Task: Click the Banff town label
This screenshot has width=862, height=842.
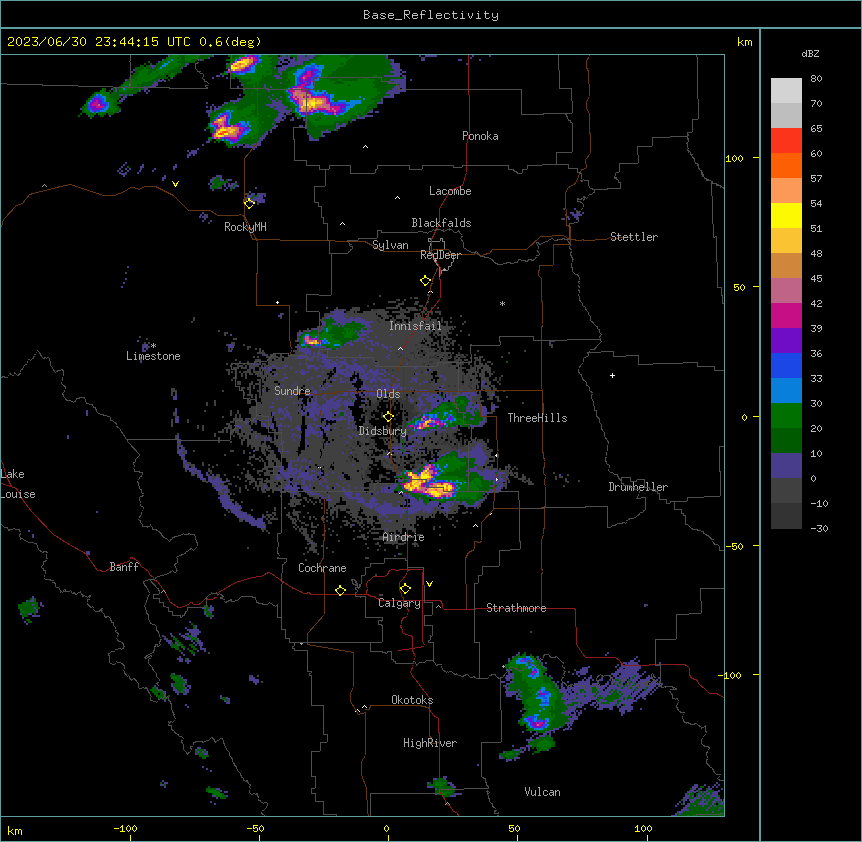Action: 124,567
